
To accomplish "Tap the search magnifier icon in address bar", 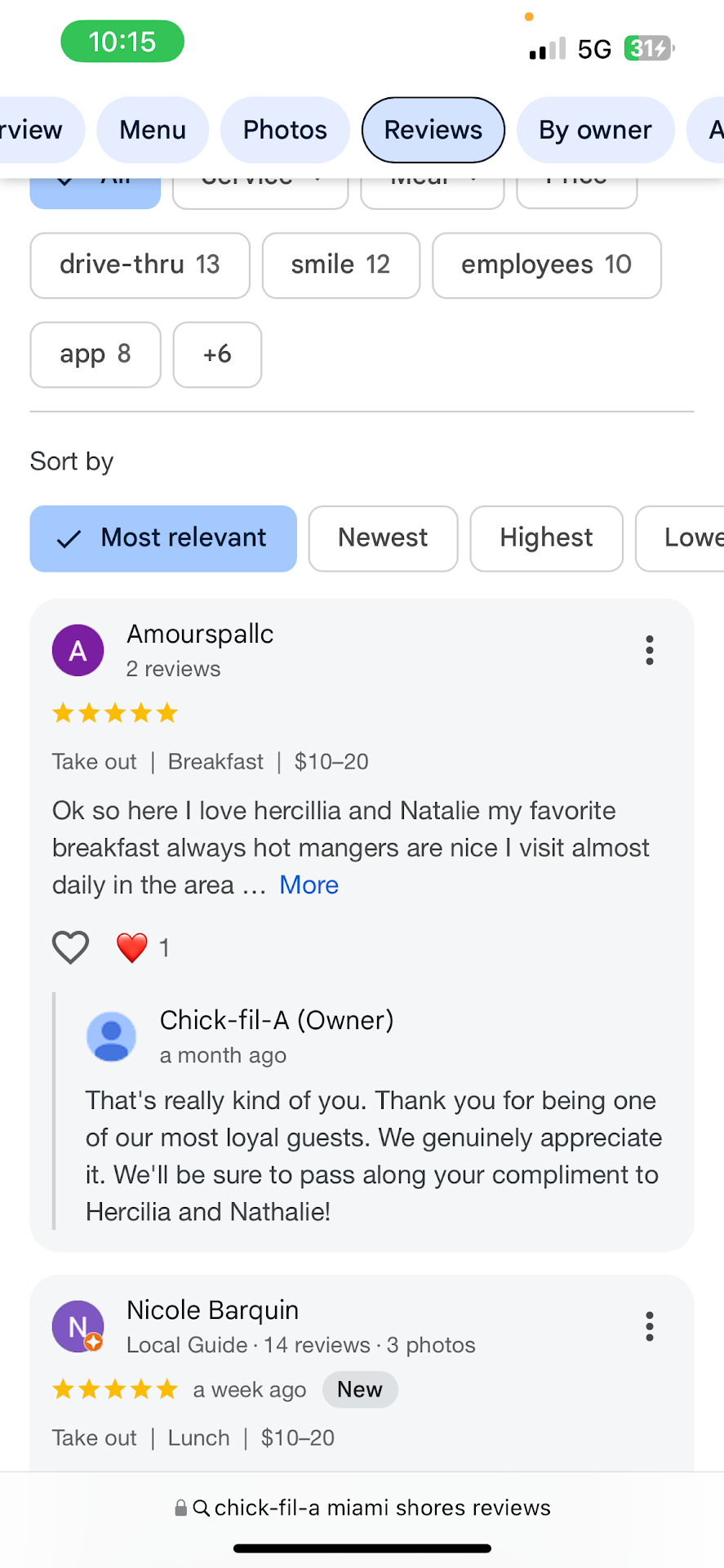I will 201,1508.
